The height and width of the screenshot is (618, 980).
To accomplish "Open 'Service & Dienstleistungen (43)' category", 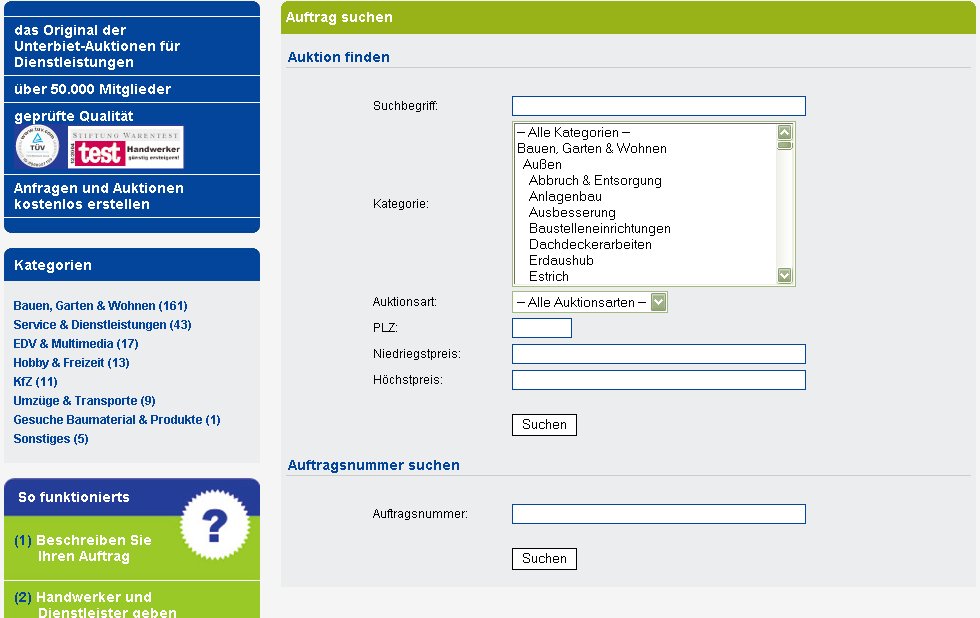I will tap(102, 325).
